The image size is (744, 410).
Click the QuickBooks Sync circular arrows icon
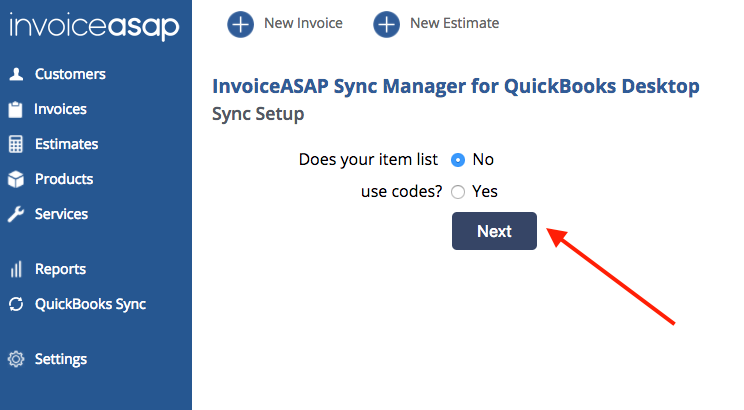click(x=16, y=305)
